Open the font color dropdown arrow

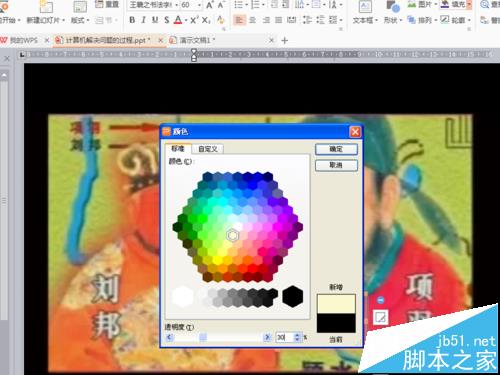[x=185, y=21]
